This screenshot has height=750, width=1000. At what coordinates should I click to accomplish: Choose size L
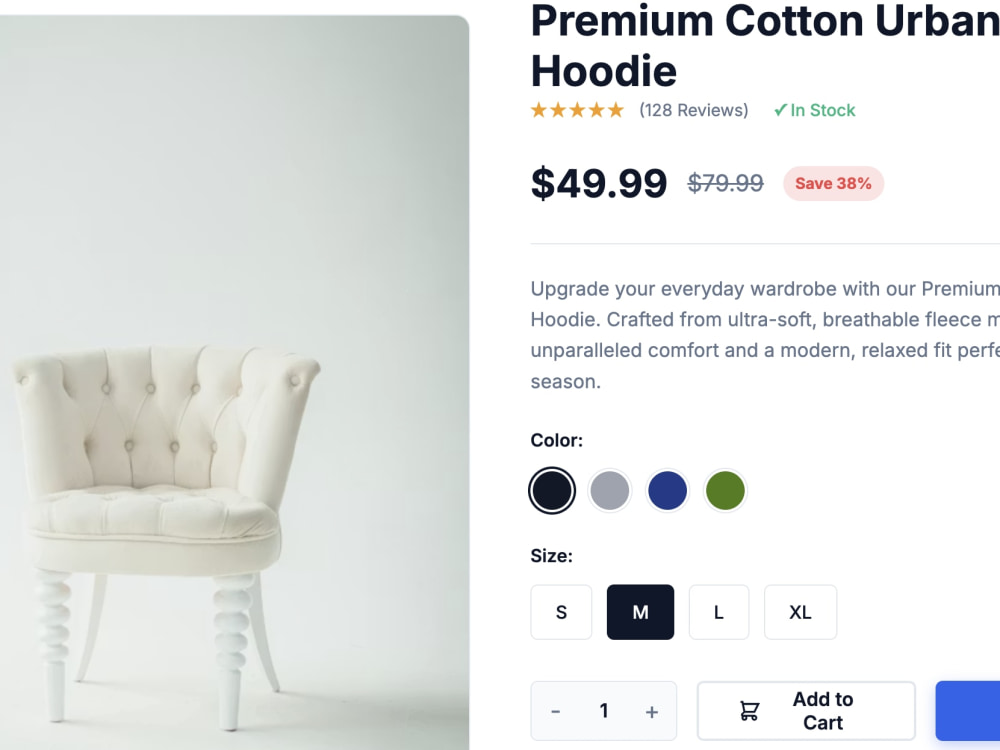(719, 612)
